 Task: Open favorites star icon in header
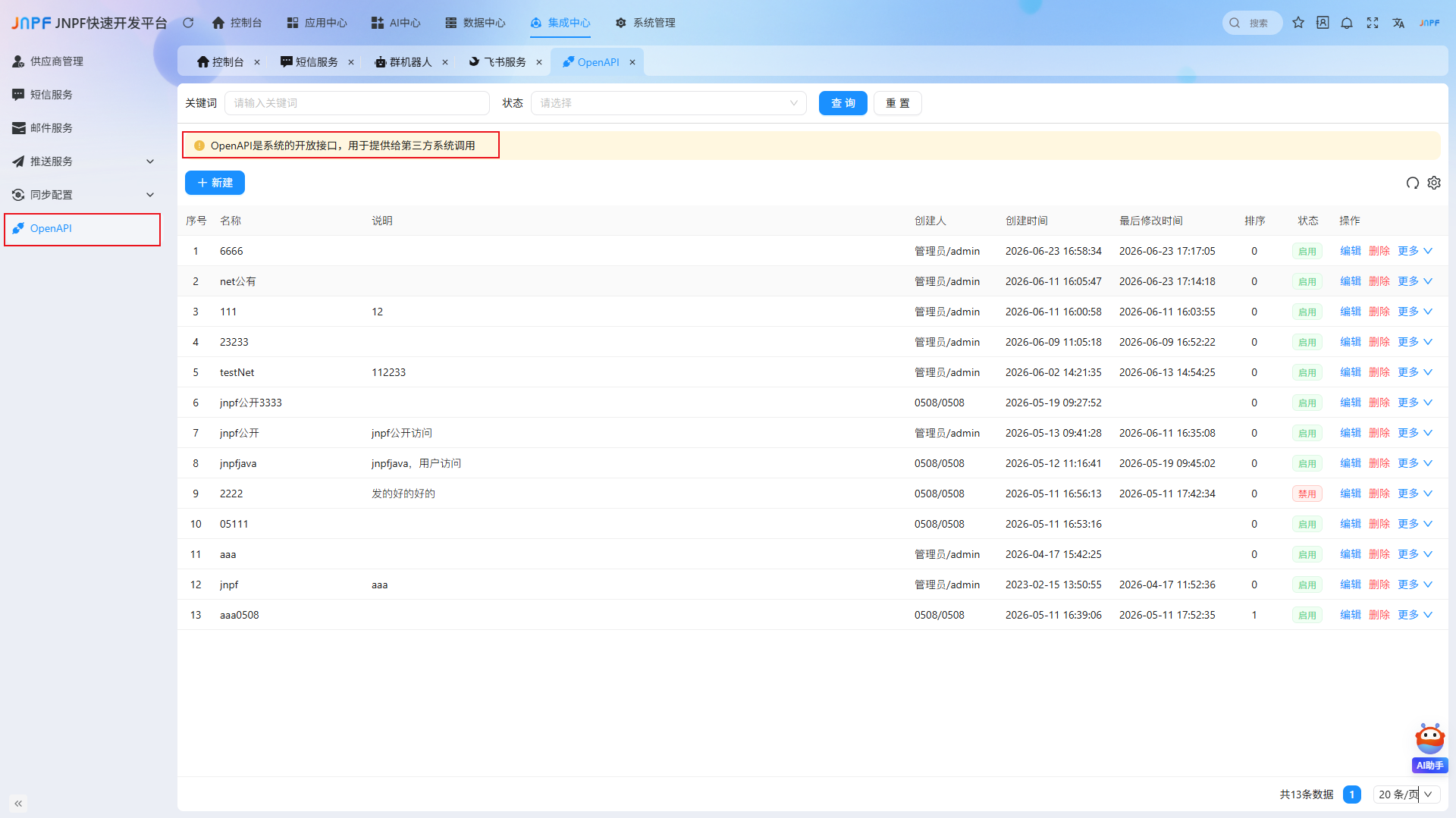pyautogui.click(x=1298, y=23)
